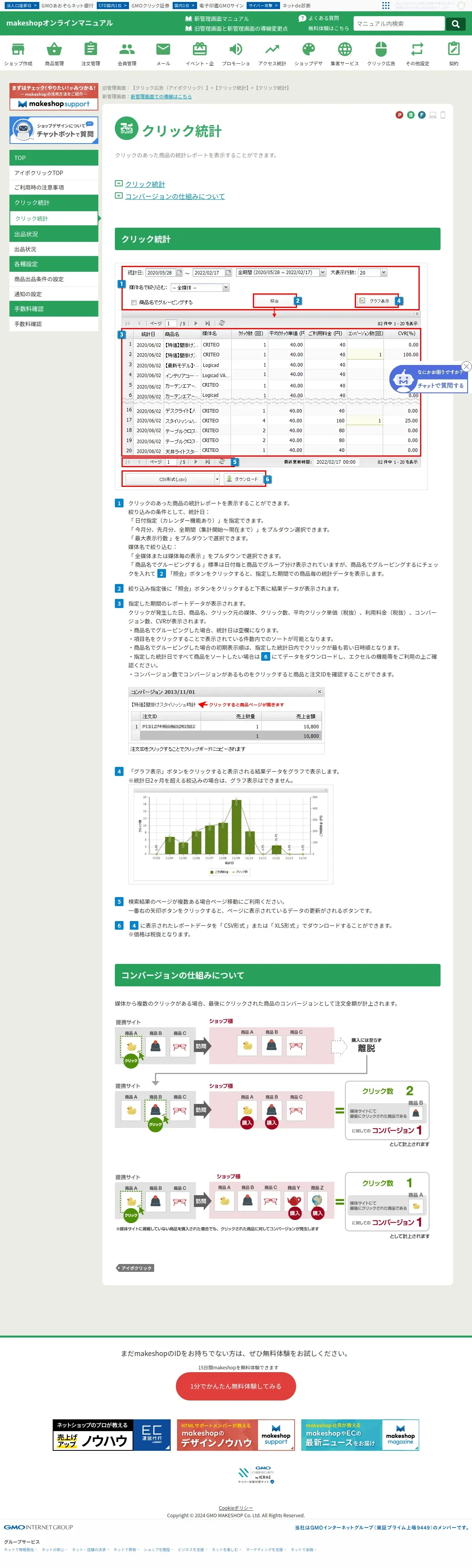Click the よくある質問 question mark link

319,18
